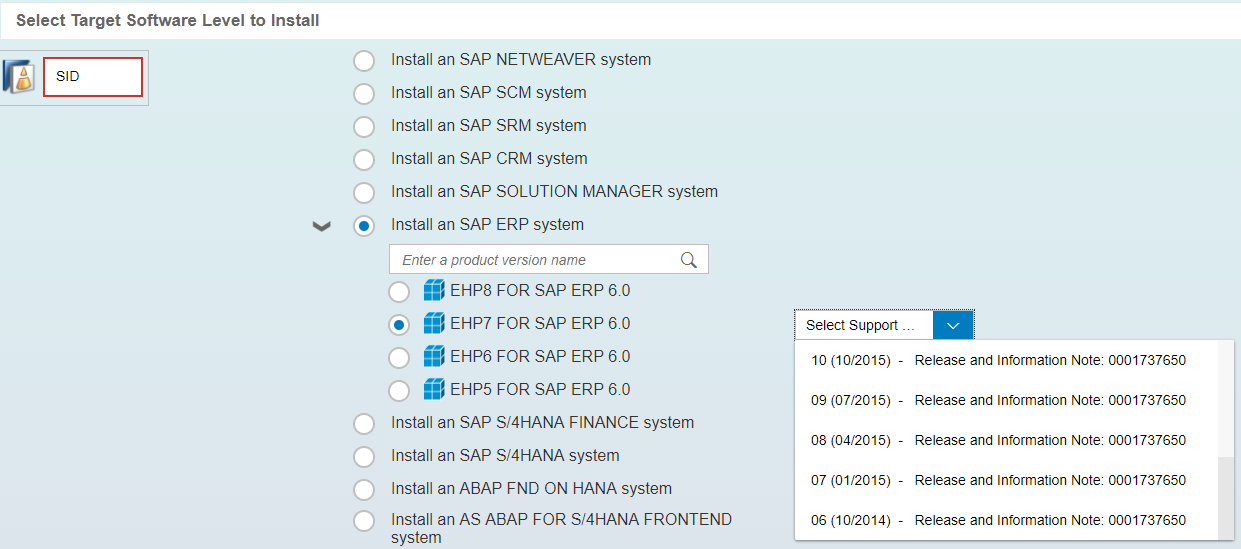Image resolution: width=1241 pixels, height=549 pixels.
Task: Click the SID system icon
Action: [x=20, y=77]
